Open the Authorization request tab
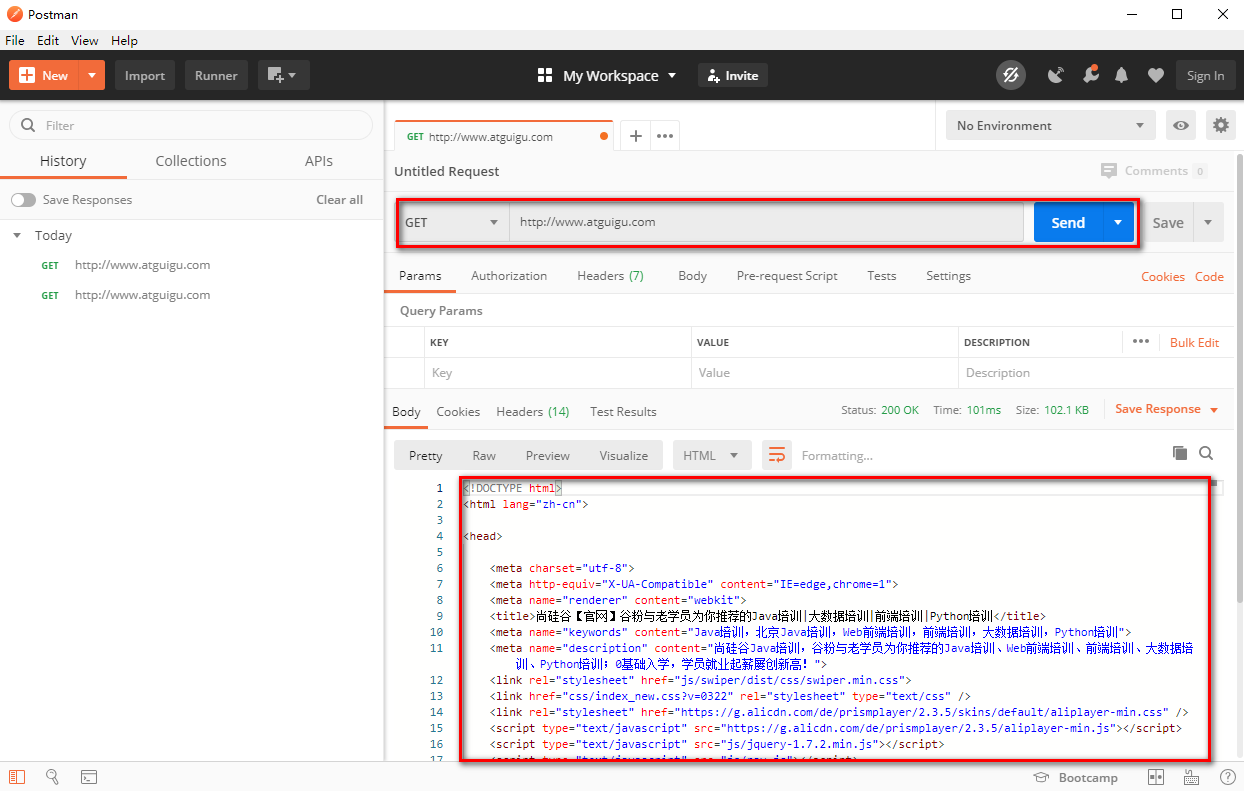This screenshot has width=1244, height=791. tap(509, 276)
